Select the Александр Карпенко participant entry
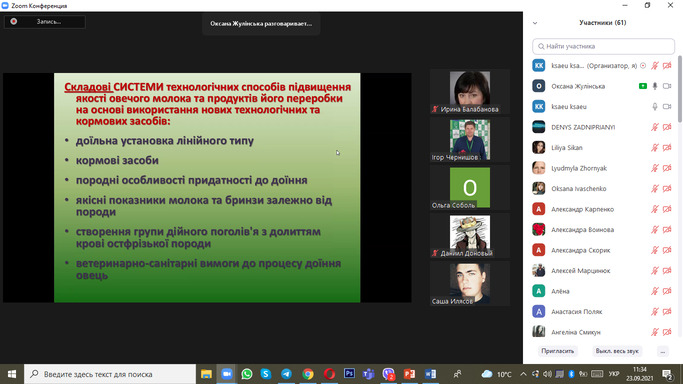Viewport: 683px width, 384px height. pos(603,209)
